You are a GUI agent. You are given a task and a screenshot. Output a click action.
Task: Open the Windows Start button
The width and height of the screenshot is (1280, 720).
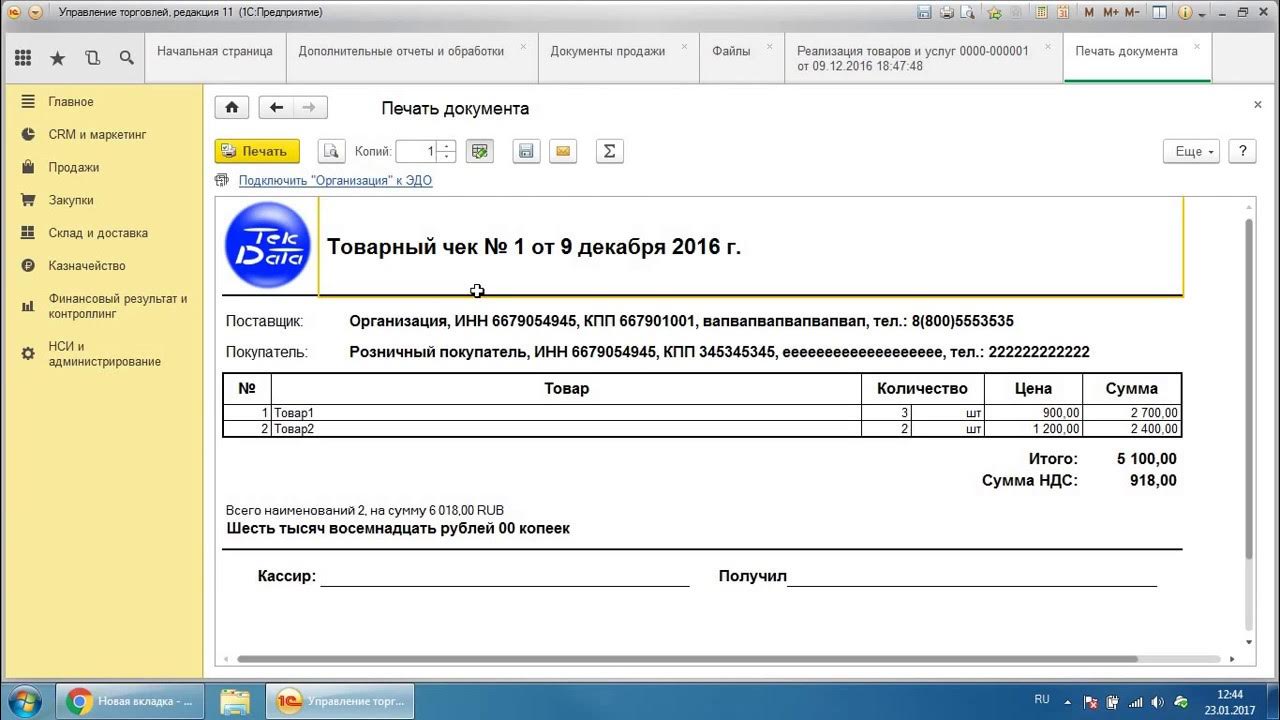[x=23, y=701]
